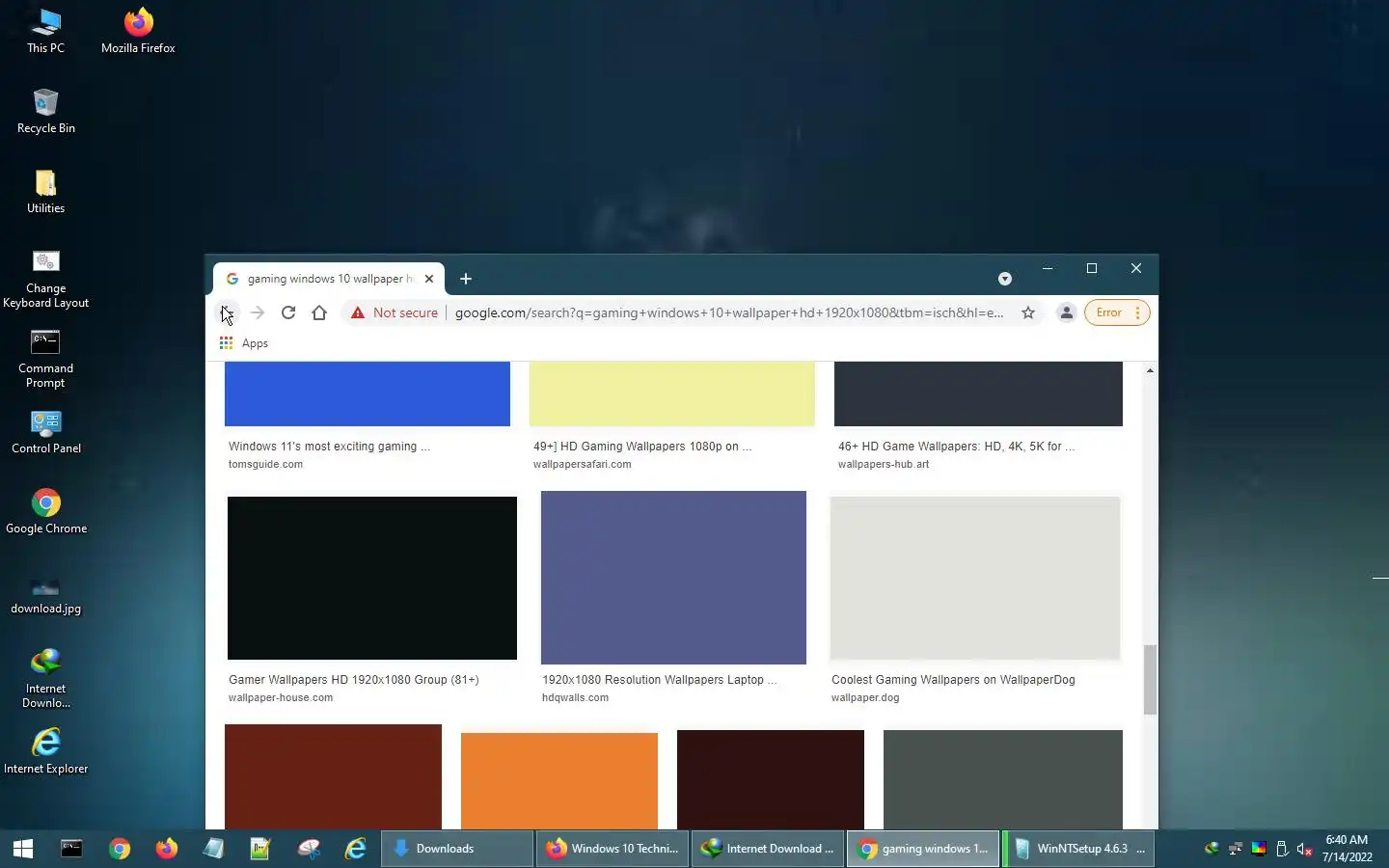This screenshot has height=868, width=1389.
Task: Select the Utilities folder on desktop
Action: coord(45,191)
